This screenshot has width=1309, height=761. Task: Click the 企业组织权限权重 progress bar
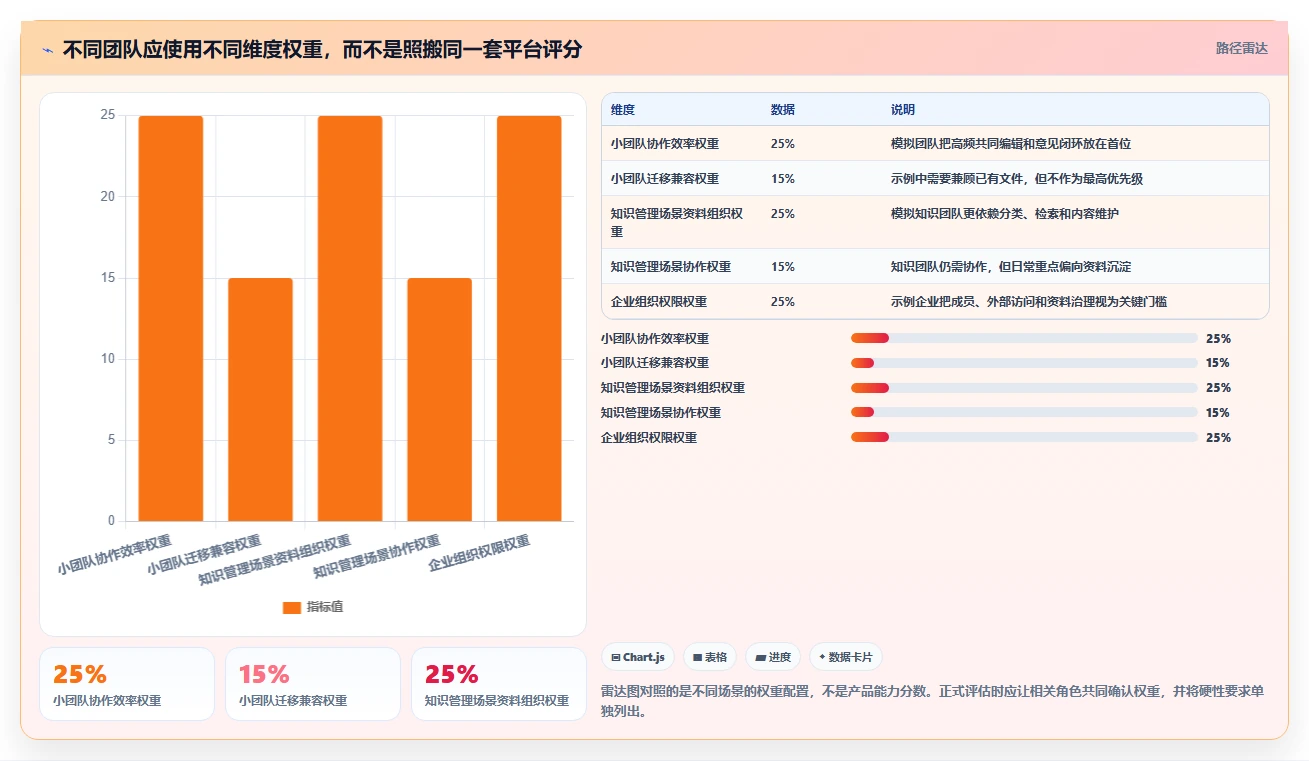[1024, 437]
